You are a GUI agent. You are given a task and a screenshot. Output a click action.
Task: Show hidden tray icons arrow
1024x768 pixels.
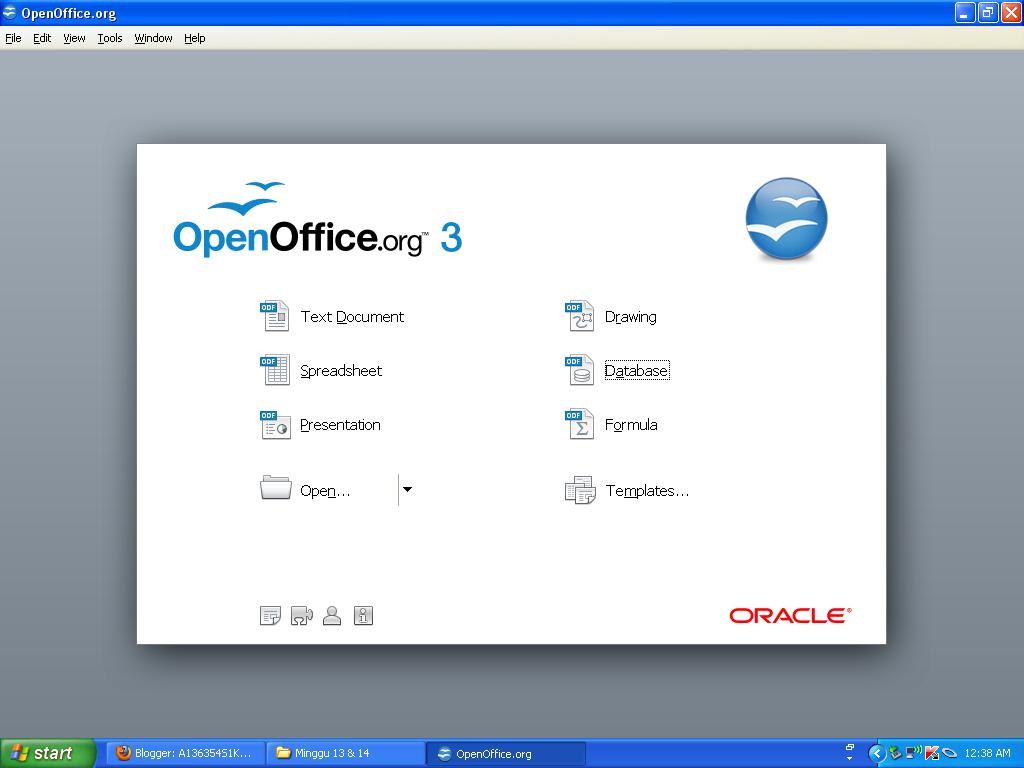877,753
